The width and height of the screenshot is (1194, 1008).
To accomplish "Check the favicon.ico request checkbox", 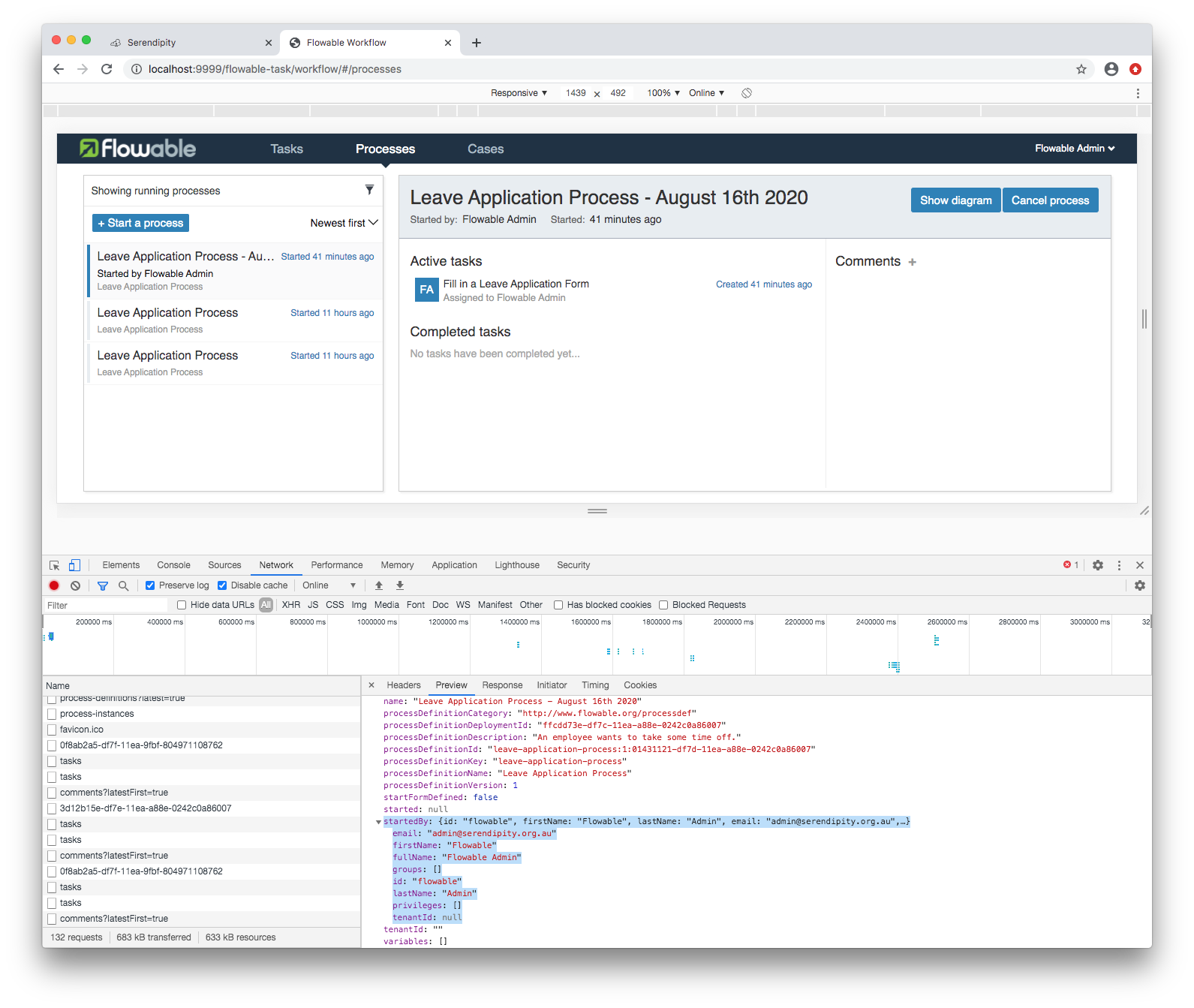I will point(52,730).
